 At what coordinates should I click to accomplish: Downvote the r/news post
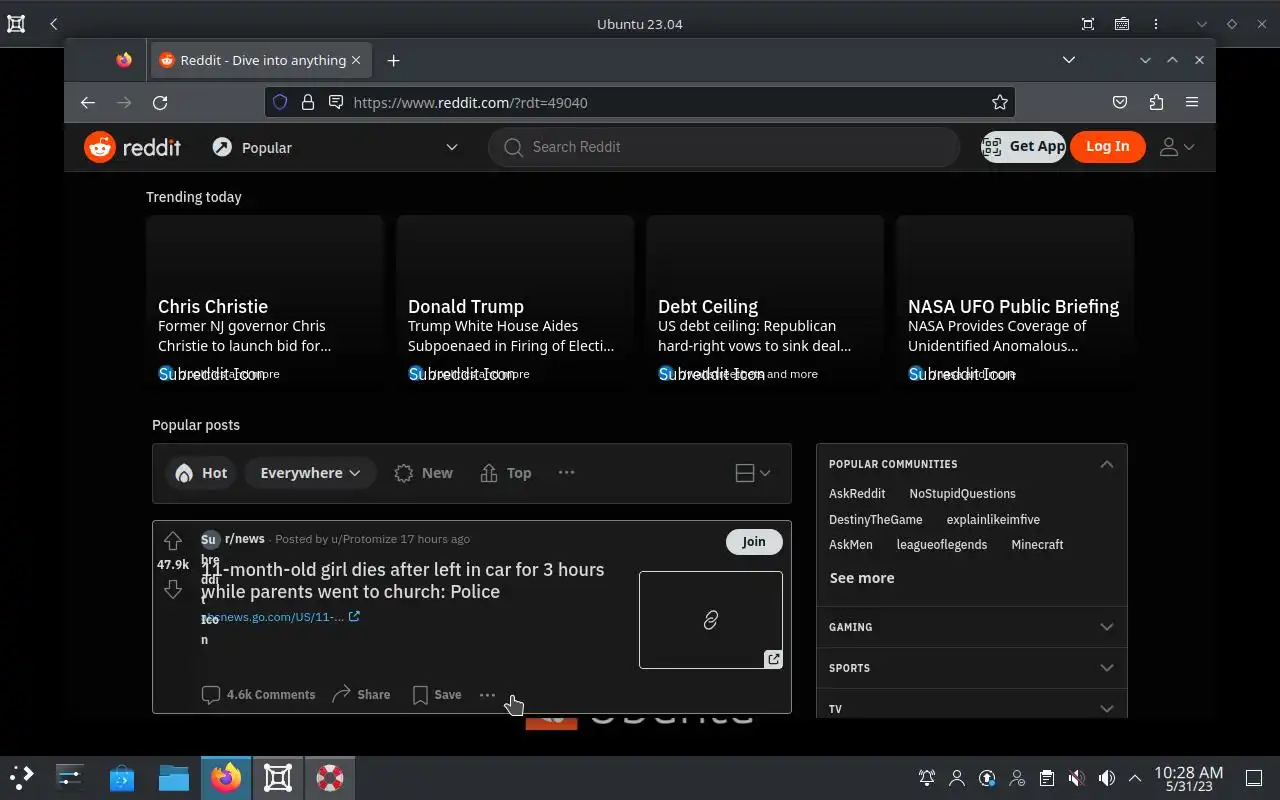click(x=173, y=589)
